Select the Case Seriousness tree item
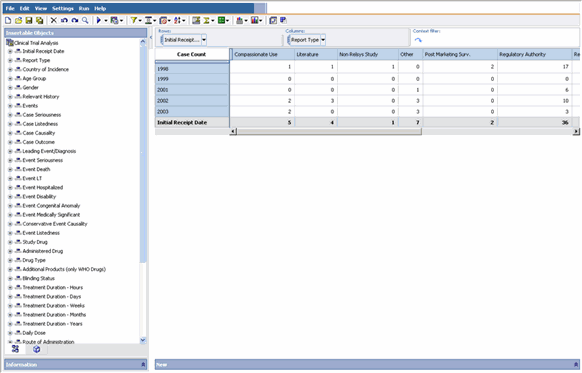The width and height of the screenshot is (582, 373). [42, 115]
